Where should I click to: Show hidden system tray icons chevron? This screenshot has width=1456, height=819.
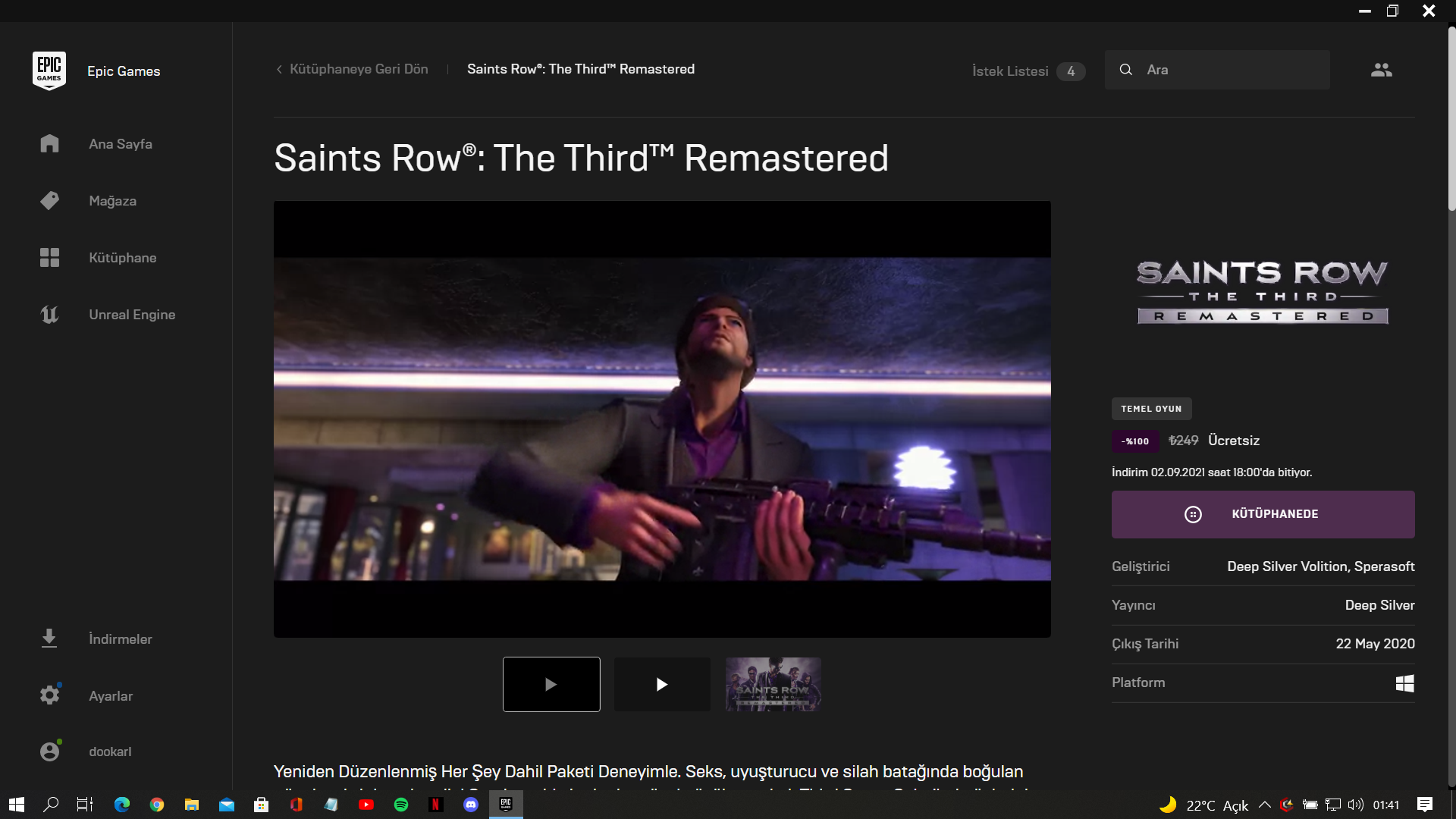tap(1264, 805)
